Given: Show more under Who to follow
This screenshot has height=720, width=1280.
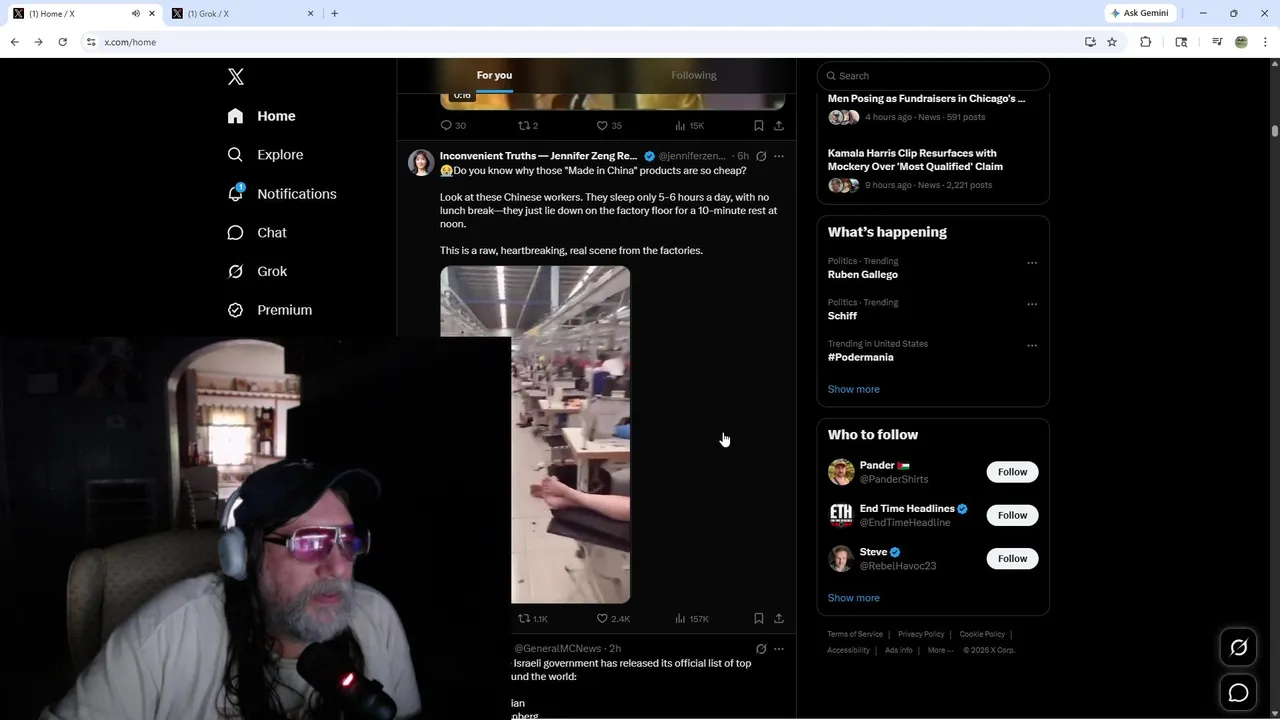Looking at the screenshot, I should pyautogui.click(x=854, y=598).
